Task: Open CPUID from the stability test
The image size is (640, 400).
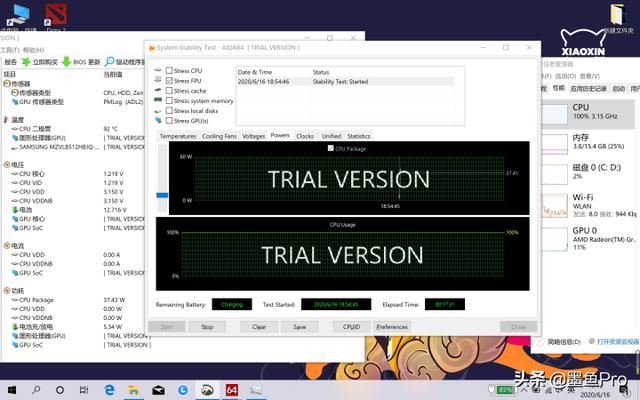Action: coord(351,327)
